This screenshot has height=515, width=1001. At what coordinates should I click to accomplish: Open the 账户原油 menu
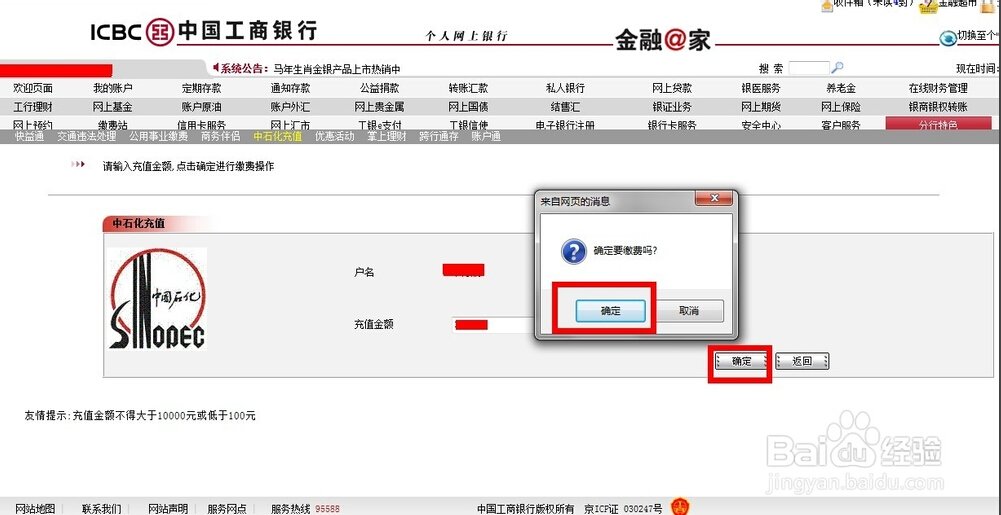[x=201, y=107]
